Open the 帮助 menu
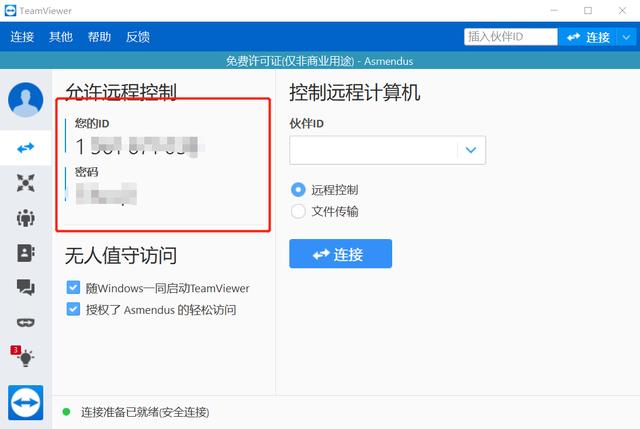Image resolution: width=640 pixels, height=429 pixels. coord(99,37)
